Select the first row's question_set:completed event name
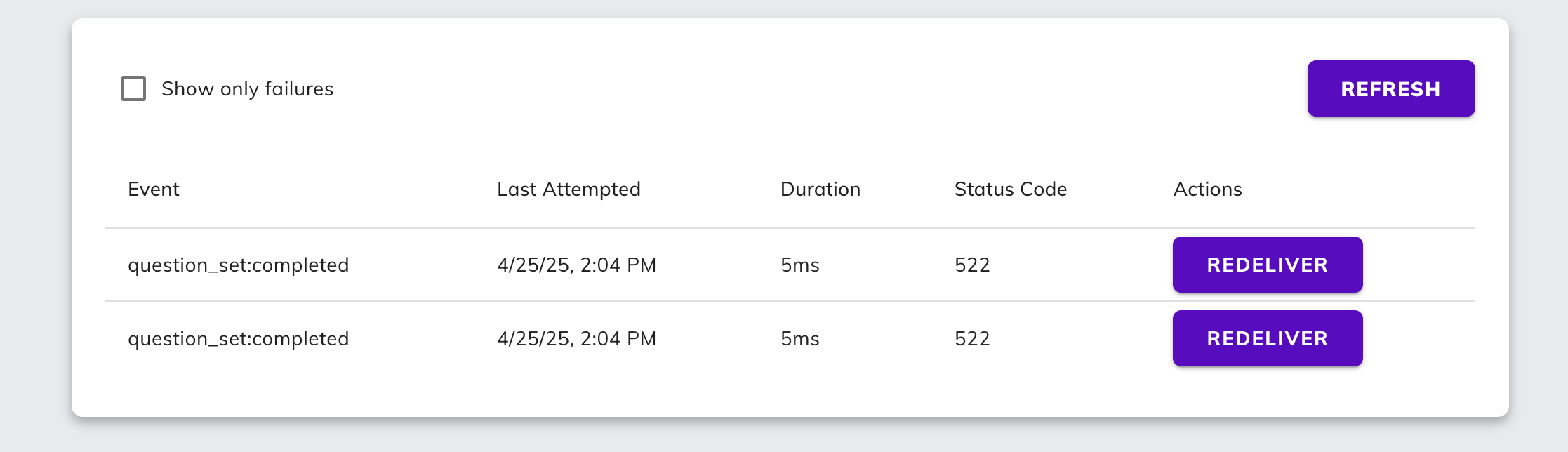The height and width of the screenshot is (452, 1568). coord(238,265)
